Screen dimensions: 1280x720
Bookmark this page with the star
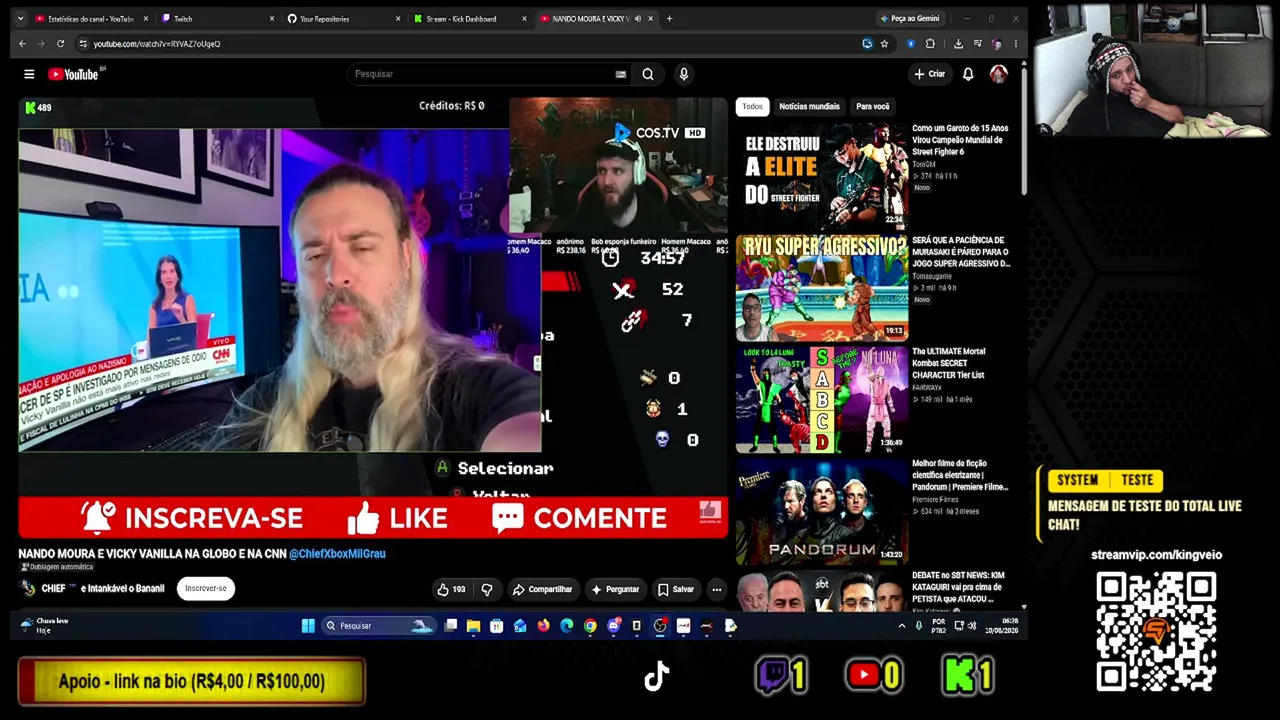point(884,44)
